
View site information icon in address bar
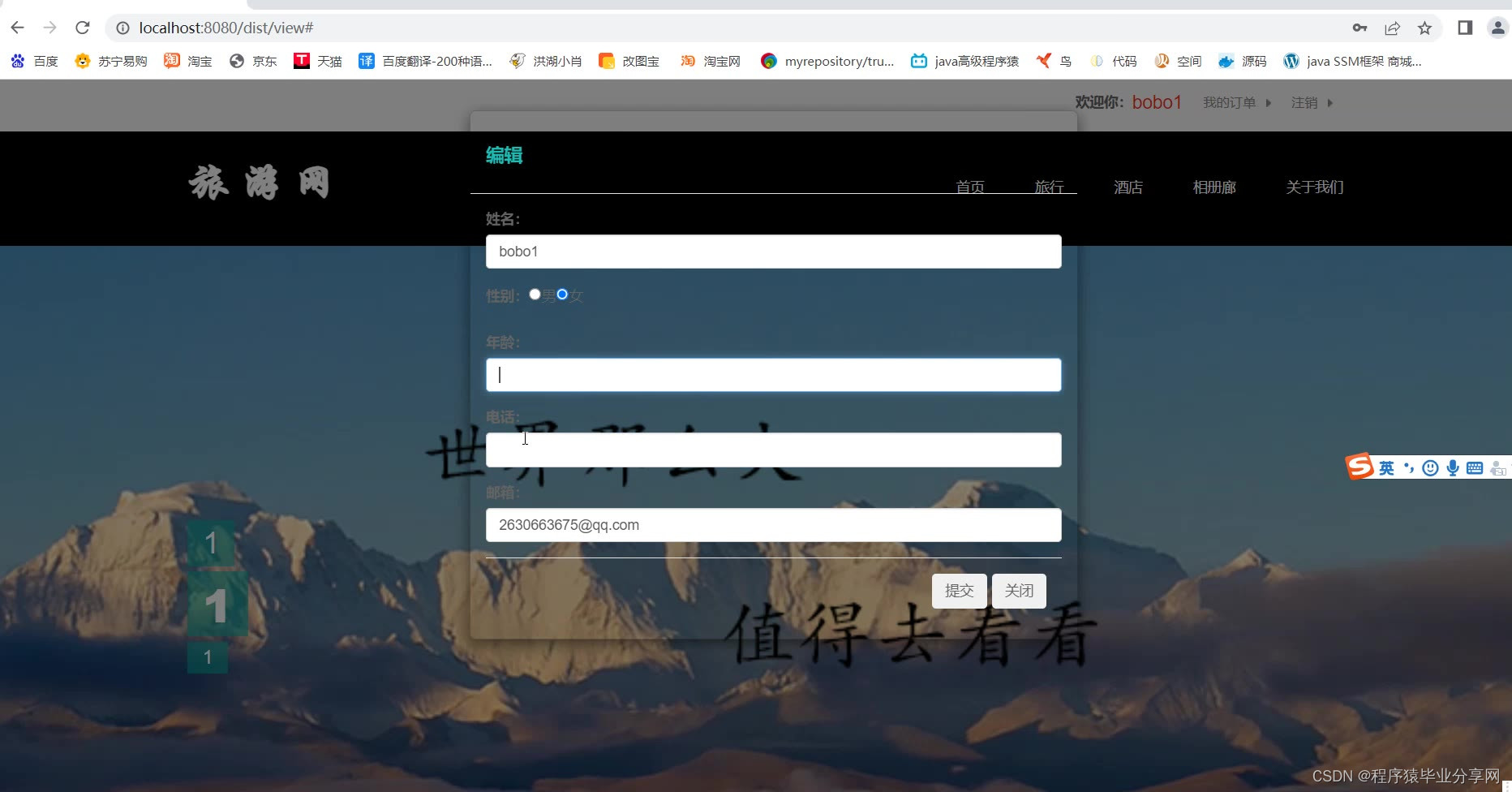(122, 28)
